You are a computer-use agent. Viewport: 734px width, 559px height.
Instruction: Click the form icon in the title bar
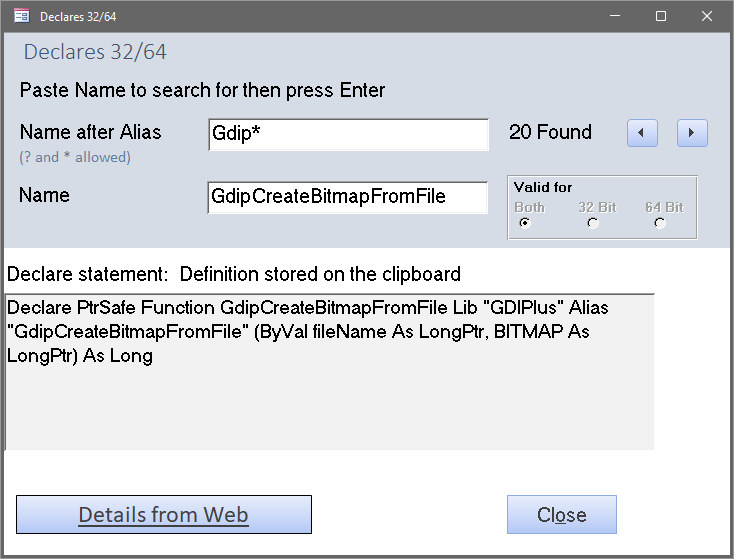click(x=22, y=16)
